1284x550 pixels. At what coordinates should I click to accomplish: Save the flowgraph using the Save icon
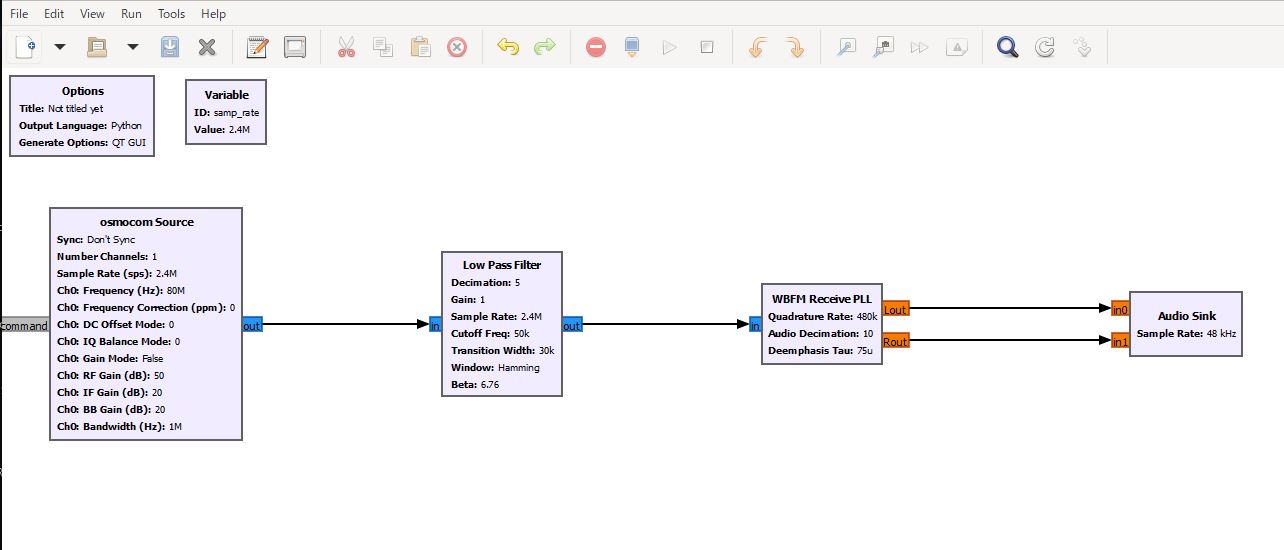[x=170, y=47]
